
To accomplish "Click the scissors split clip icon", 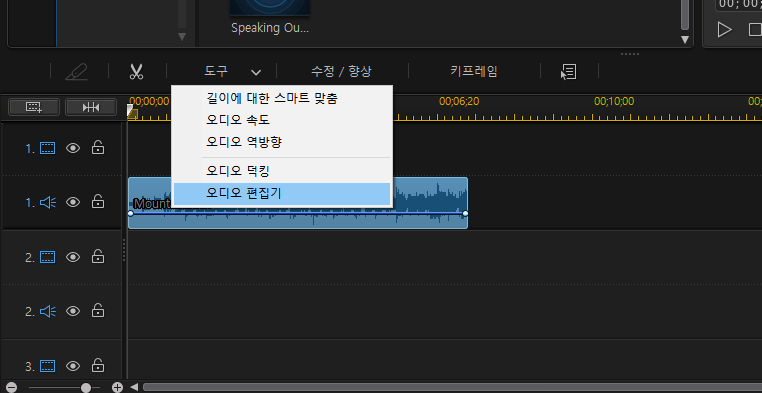I will click(136, 72).
